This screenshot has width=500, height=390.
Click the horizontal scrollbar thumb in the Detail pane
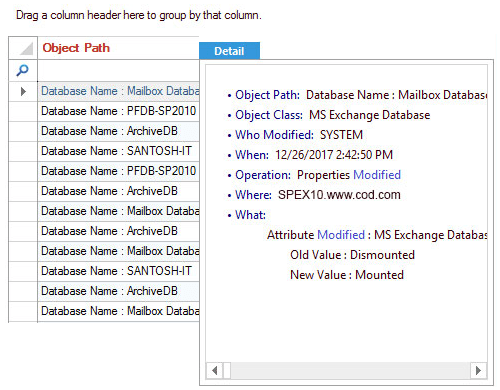[x=227, y=370]
